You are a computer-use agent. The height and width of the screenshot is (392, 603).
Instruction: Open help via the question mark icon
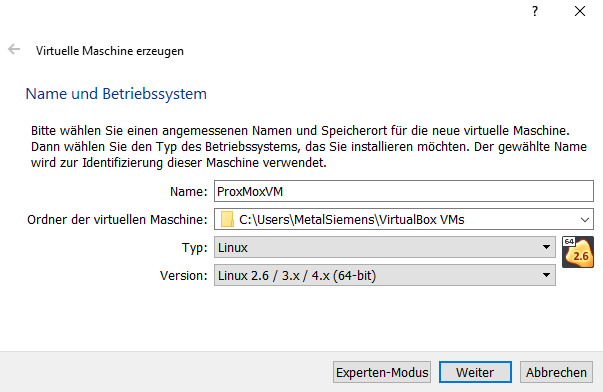[x=535, y=12]
